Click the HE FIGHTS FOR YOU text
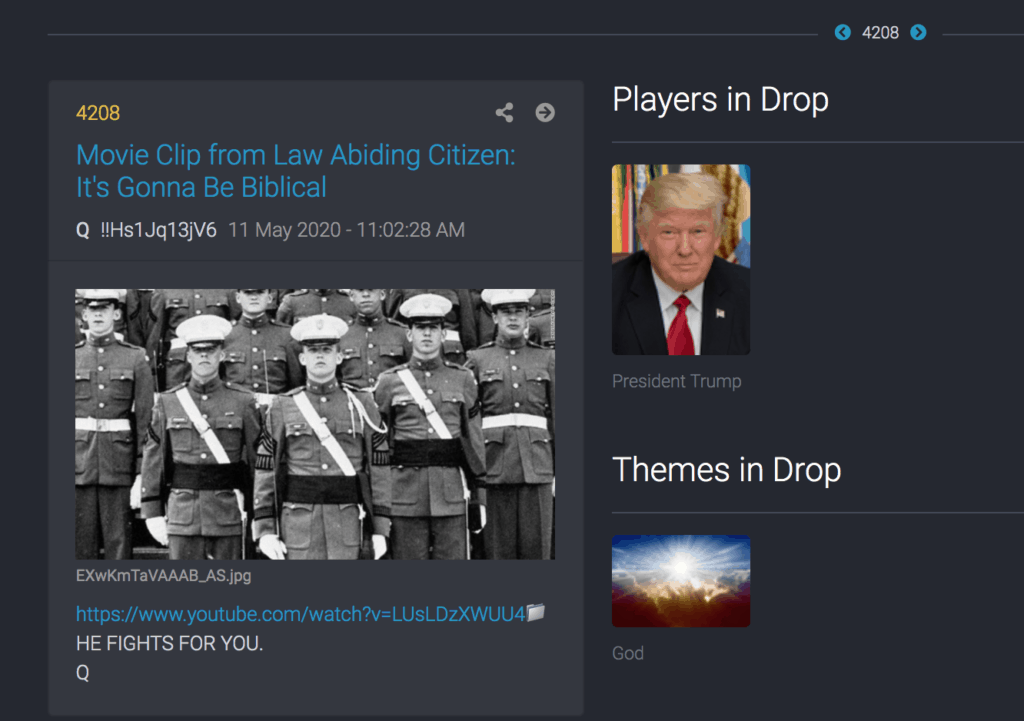The height and width of the screenshot is (721, 1024). point(169,643)
